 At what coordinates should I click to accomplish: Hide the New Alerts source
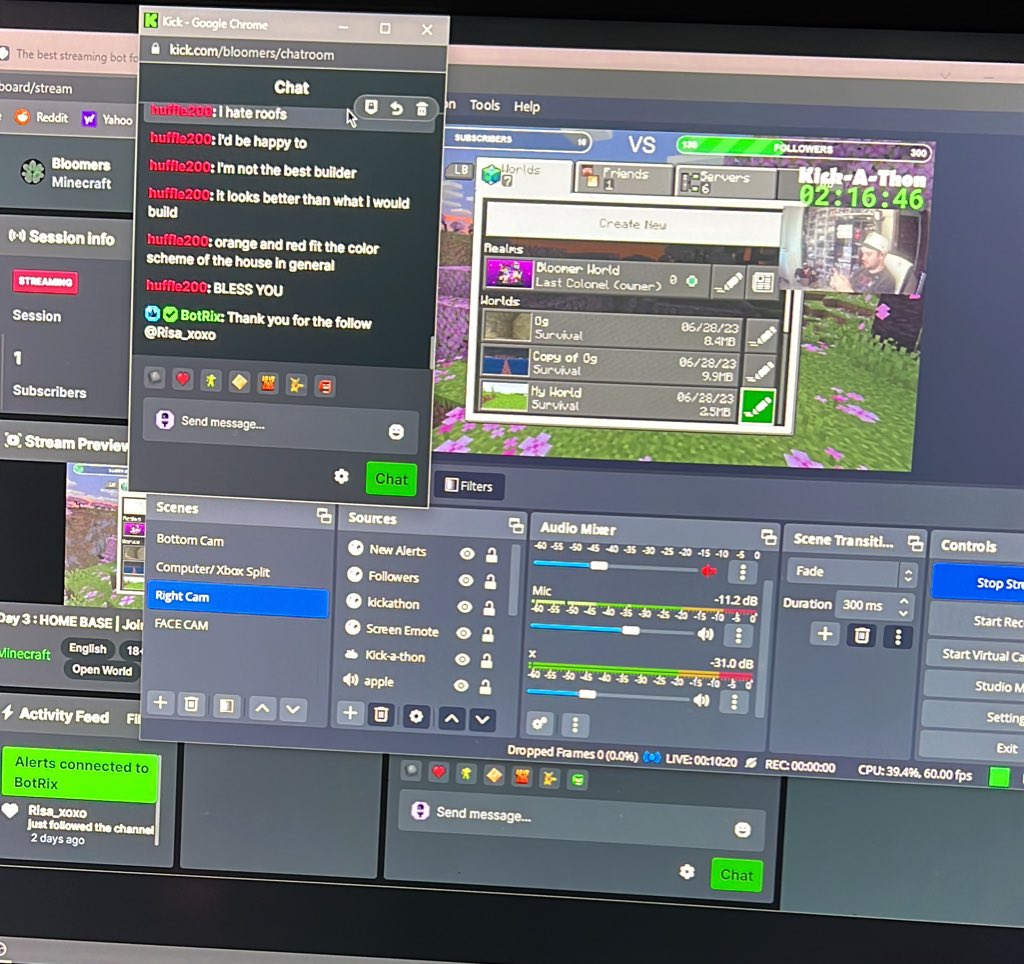click(x=467, y=554)
